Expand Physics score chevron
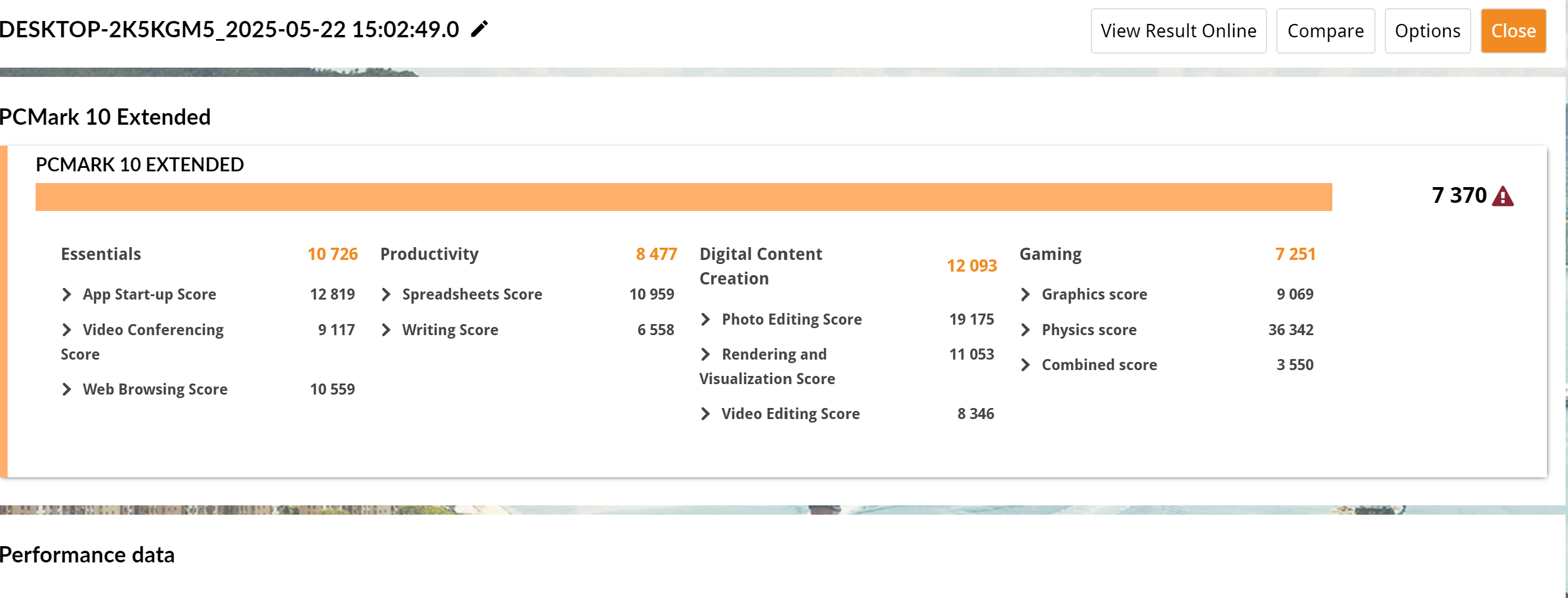Image resolution: width=1568 pixels, height=598 pixels. tap(1025, 330)
